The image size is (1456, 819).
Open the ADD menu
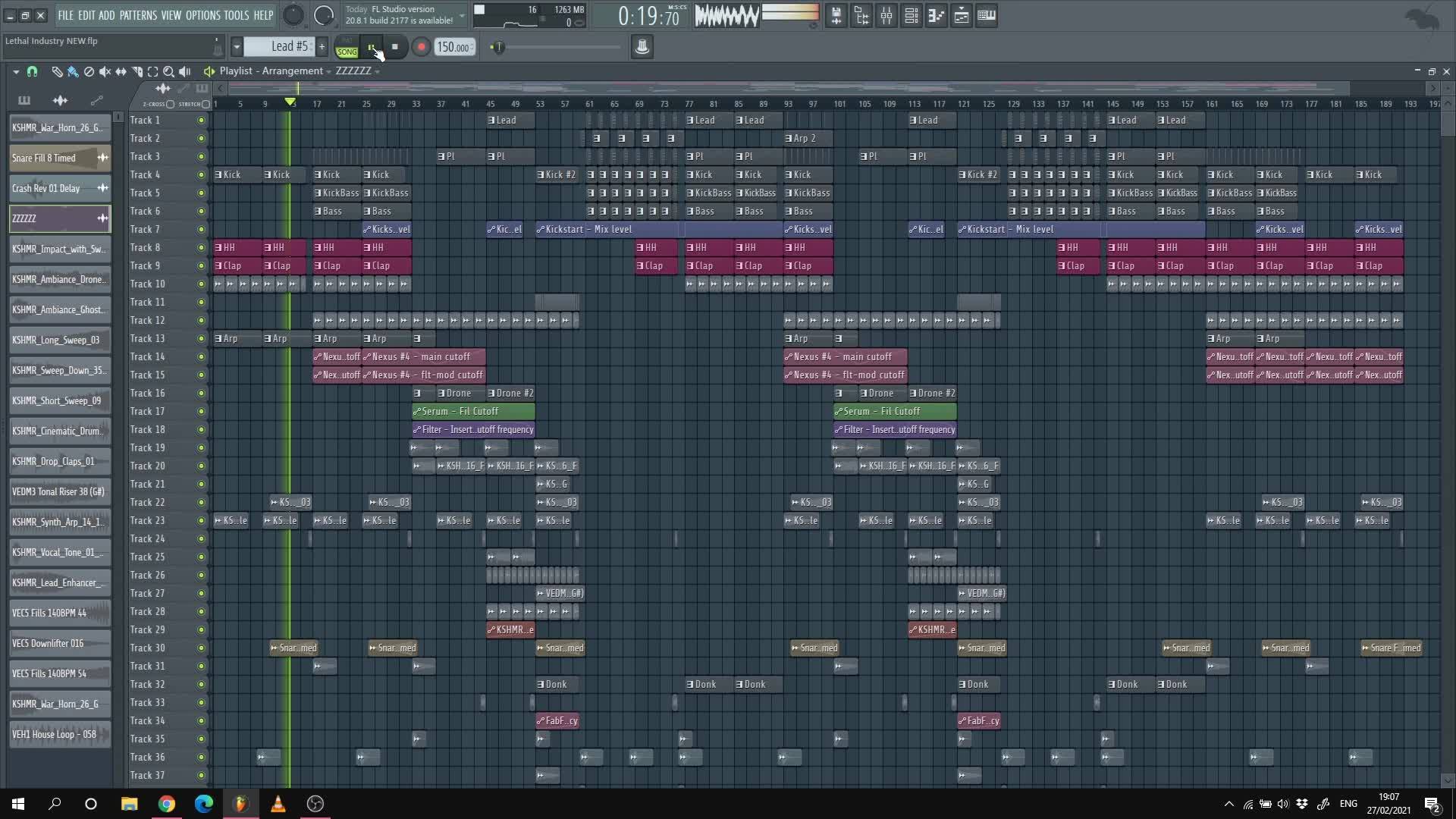click(107, 15)
